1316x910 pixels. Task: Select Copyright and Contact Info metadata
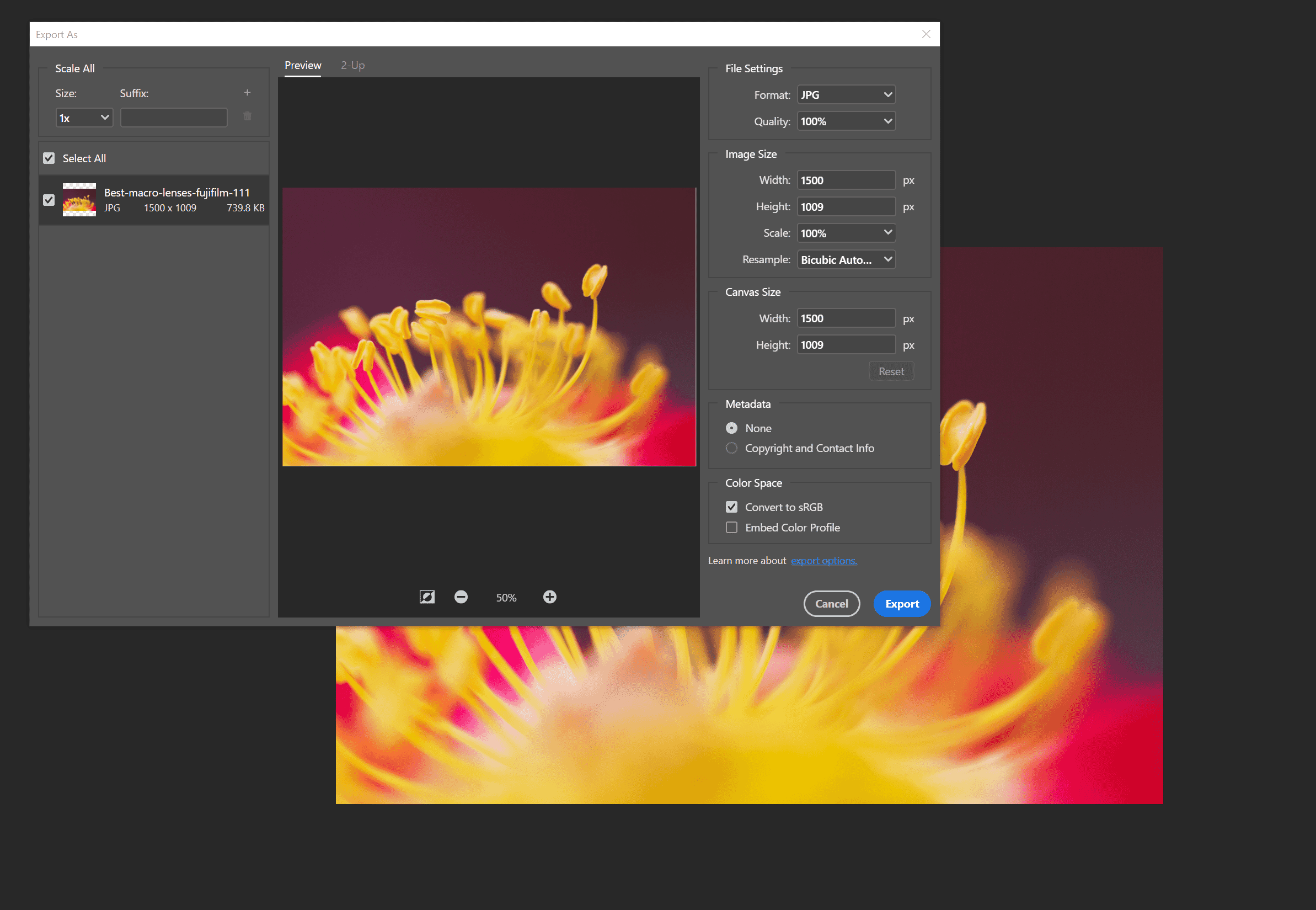click(731, 448)
